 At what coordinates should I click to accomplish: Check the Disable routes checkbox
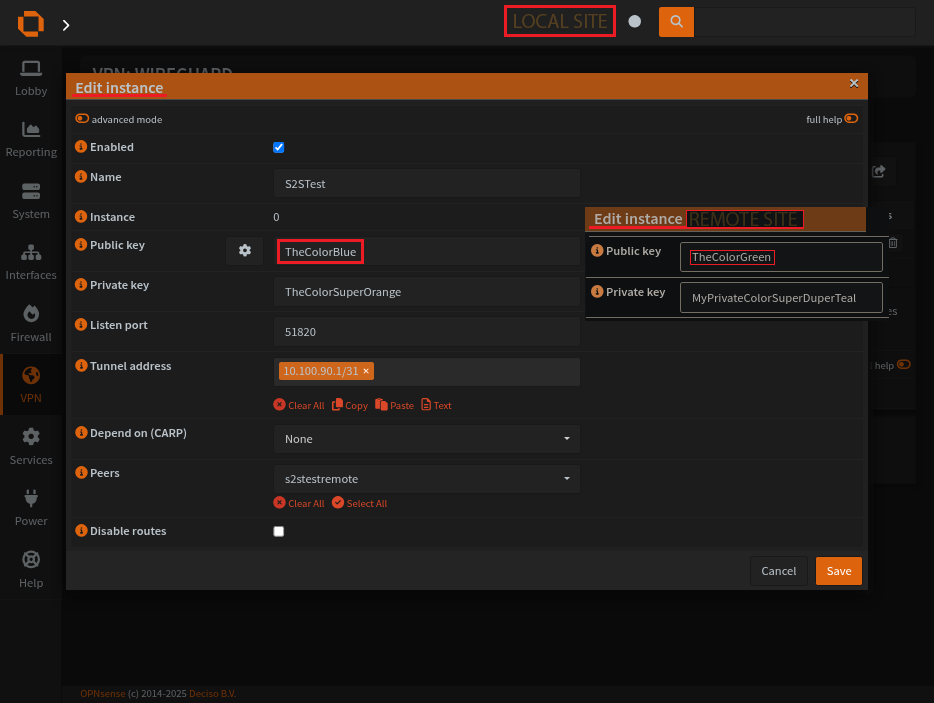[x=278, y=531]
